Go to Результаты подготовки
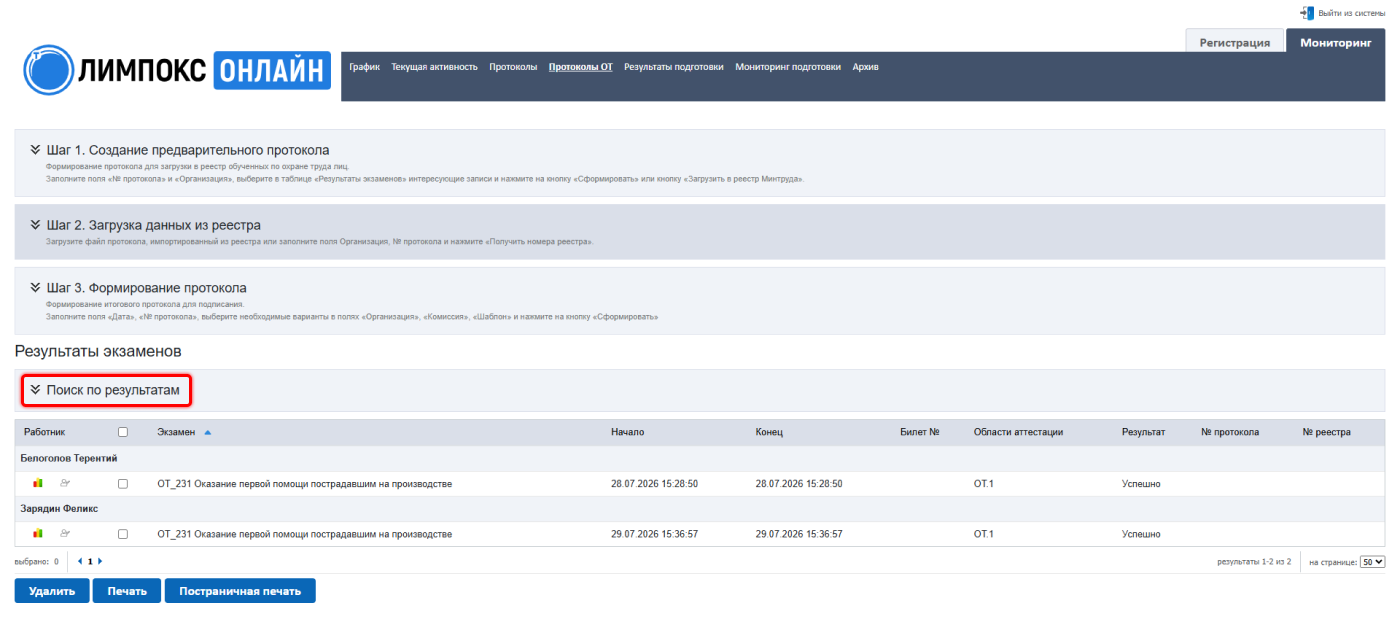 (x=674, y=67)
